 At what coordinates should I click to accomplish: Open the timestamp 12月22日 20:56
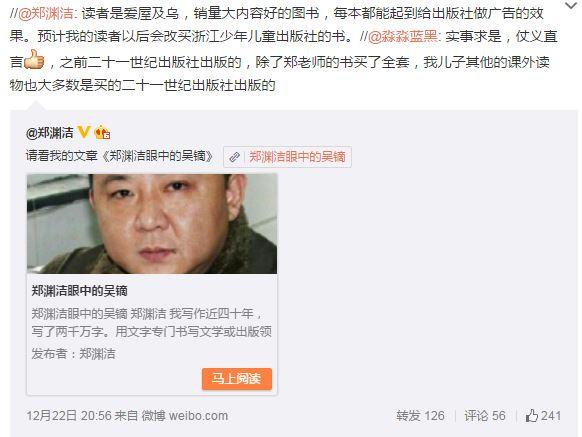(69, 415)
